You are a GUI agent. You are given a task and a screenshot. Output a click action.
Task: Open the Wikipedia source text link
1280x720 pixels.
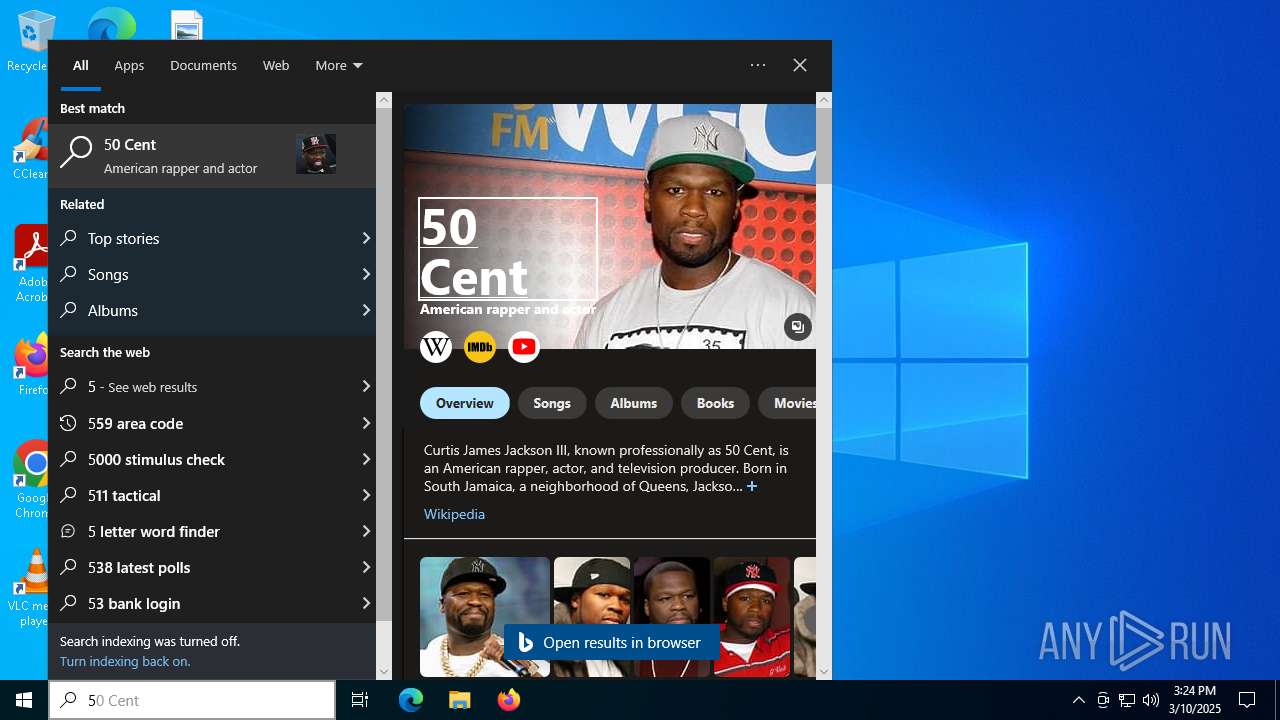(454, 514)
